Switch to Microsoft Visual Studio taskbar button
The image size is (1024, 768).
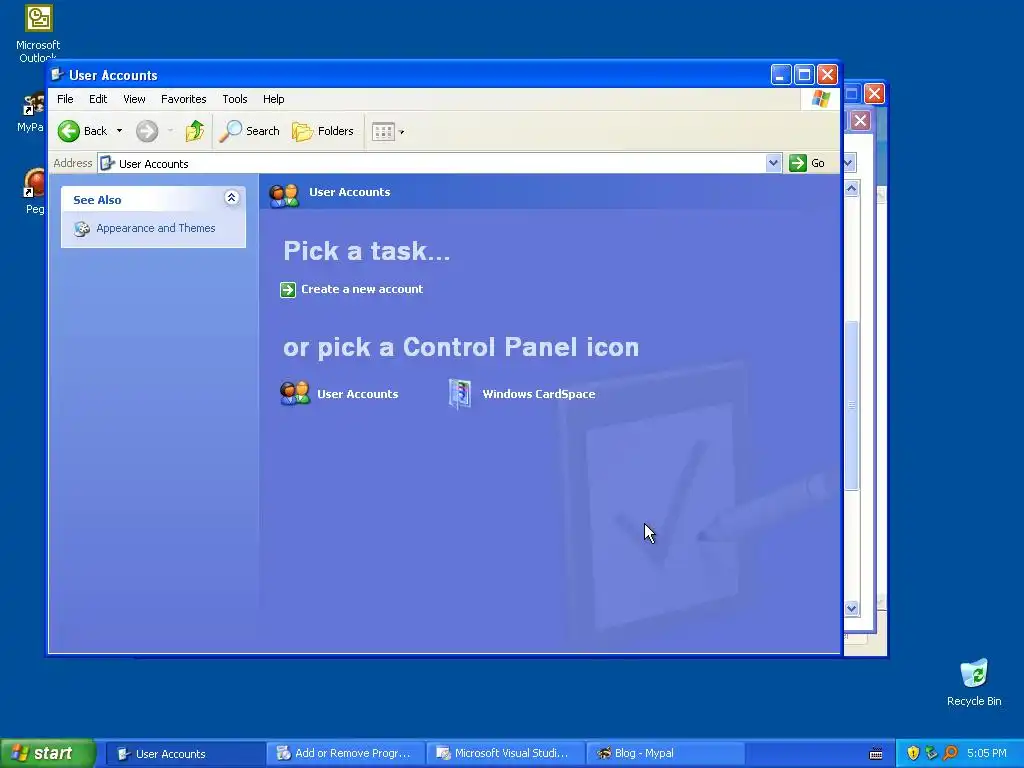[505, 754]
